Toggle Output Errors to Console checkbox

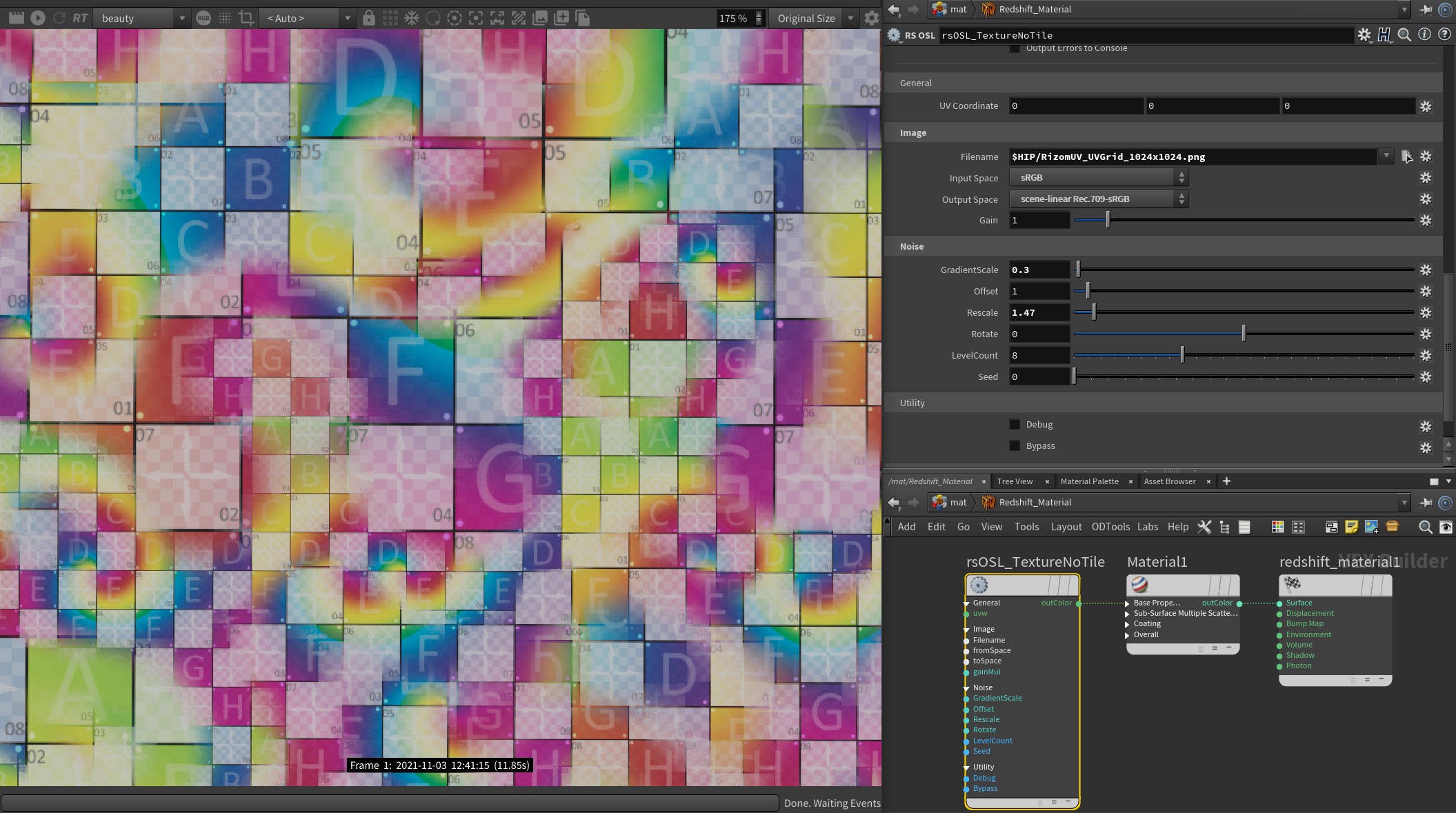[1015, 48]
